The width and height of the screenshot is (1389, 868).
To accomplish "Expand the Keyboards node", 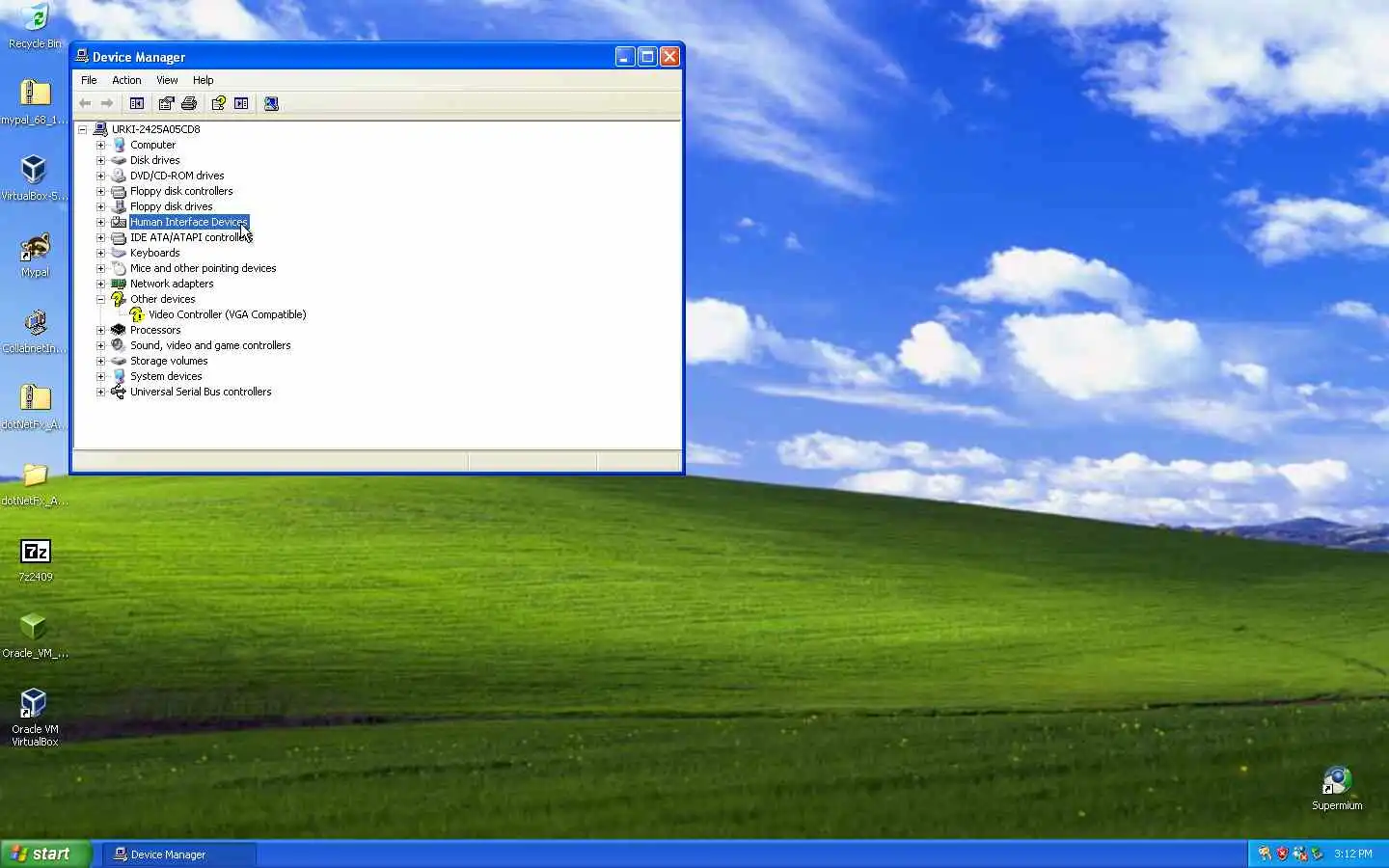I will point(100,253).
